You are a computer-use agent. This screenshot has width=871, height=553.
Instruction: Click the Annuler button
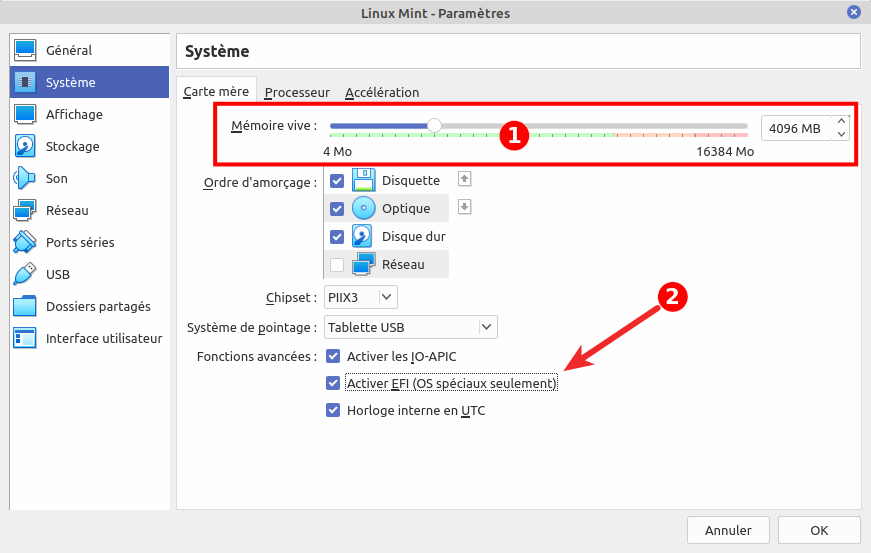point(728,530)
